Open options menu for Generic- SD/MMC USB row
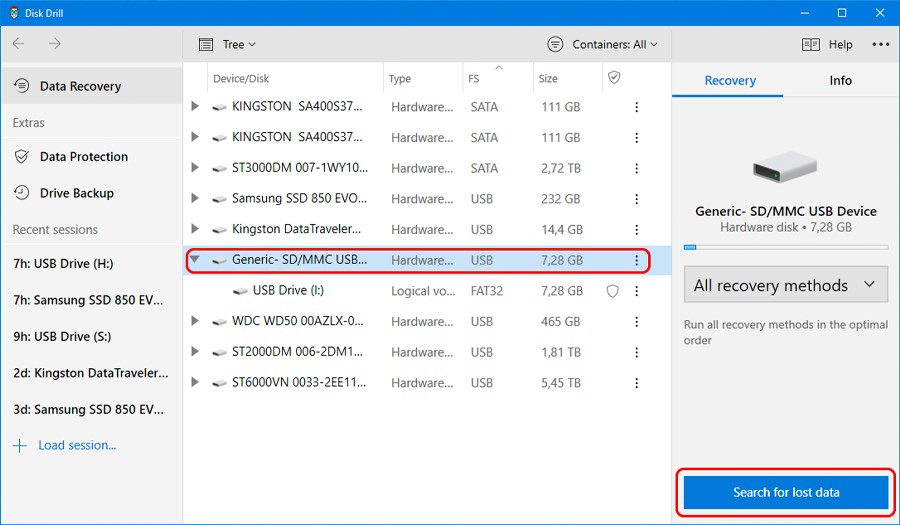900x525 pixels. (x=637, y=260)
